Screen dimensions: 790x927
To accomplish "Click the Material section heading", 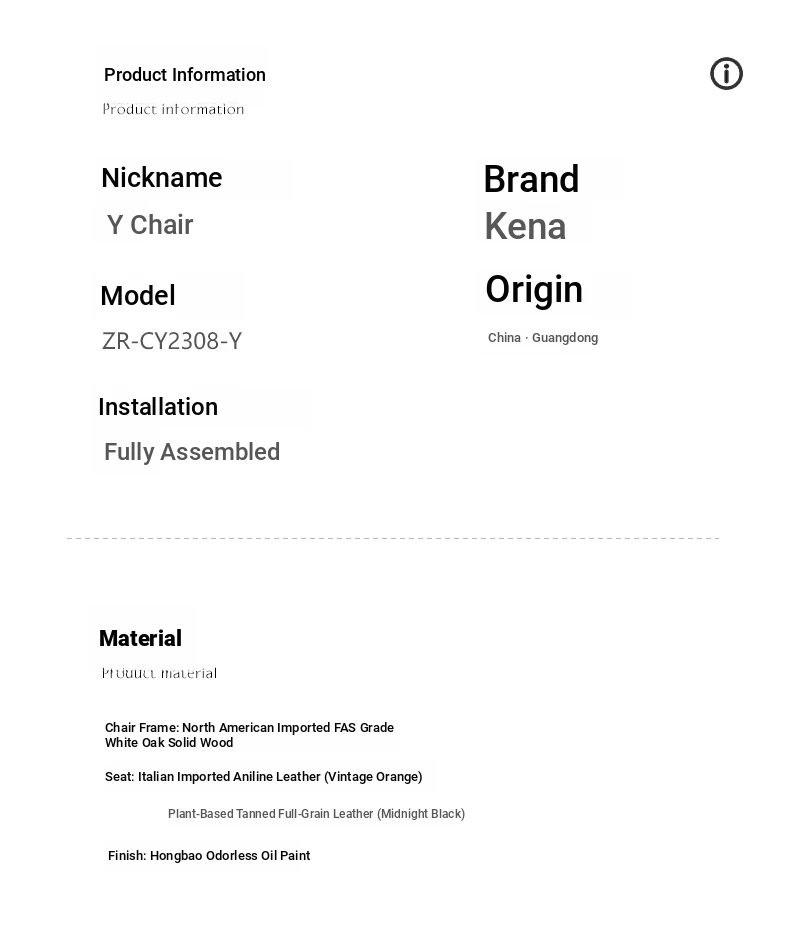I will click(140, 638).
